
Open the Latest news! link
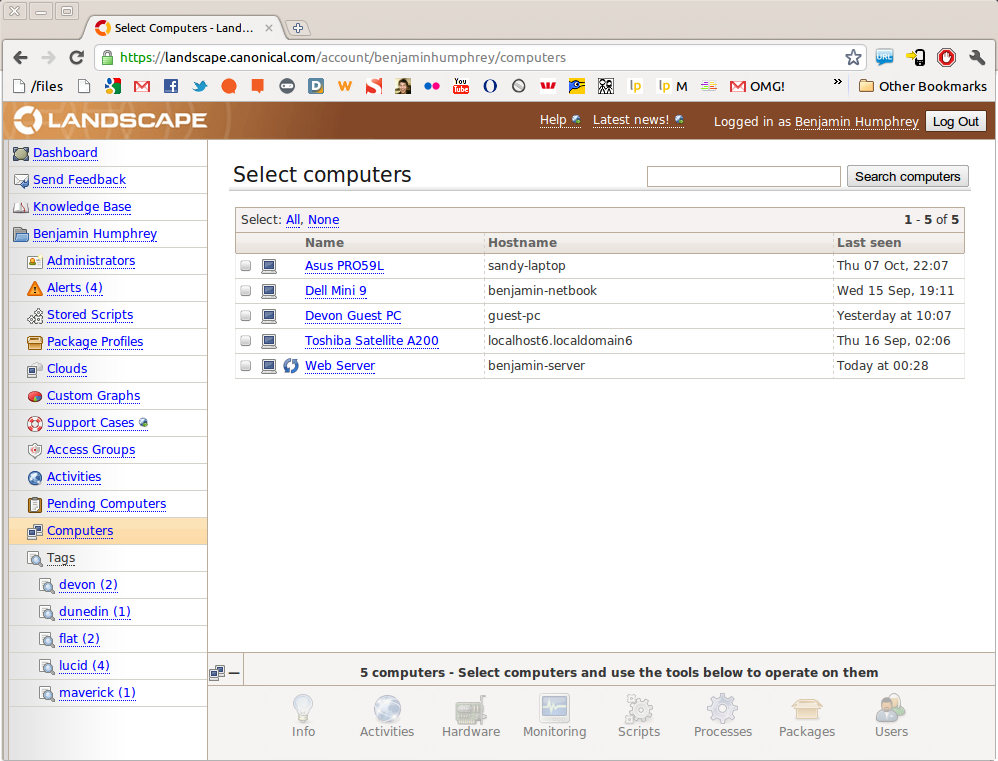(631, 120)
